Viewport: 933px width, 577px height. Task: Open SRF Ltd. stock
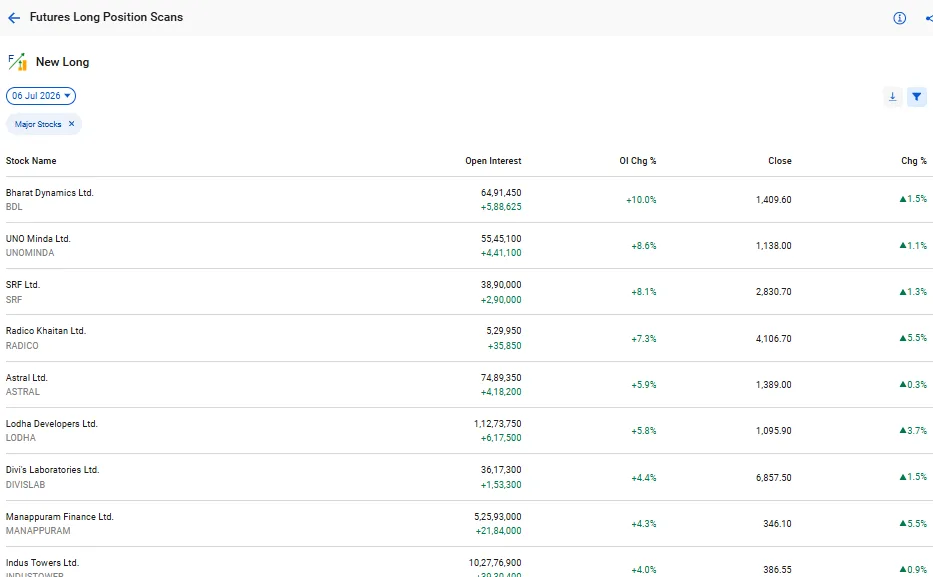pyautogui.click(x=23, y=284)
